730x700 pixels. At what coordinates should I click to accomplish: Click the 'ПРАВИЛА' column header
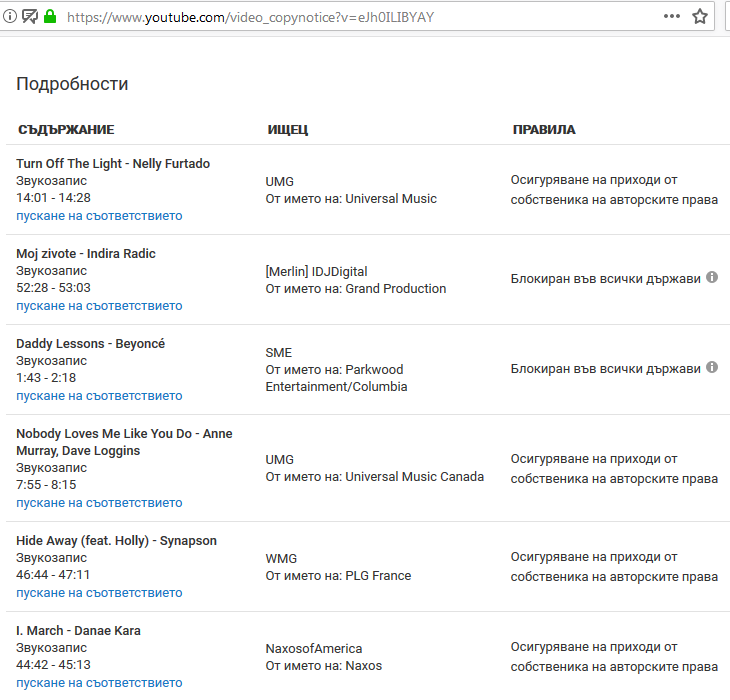click(544, 129)
